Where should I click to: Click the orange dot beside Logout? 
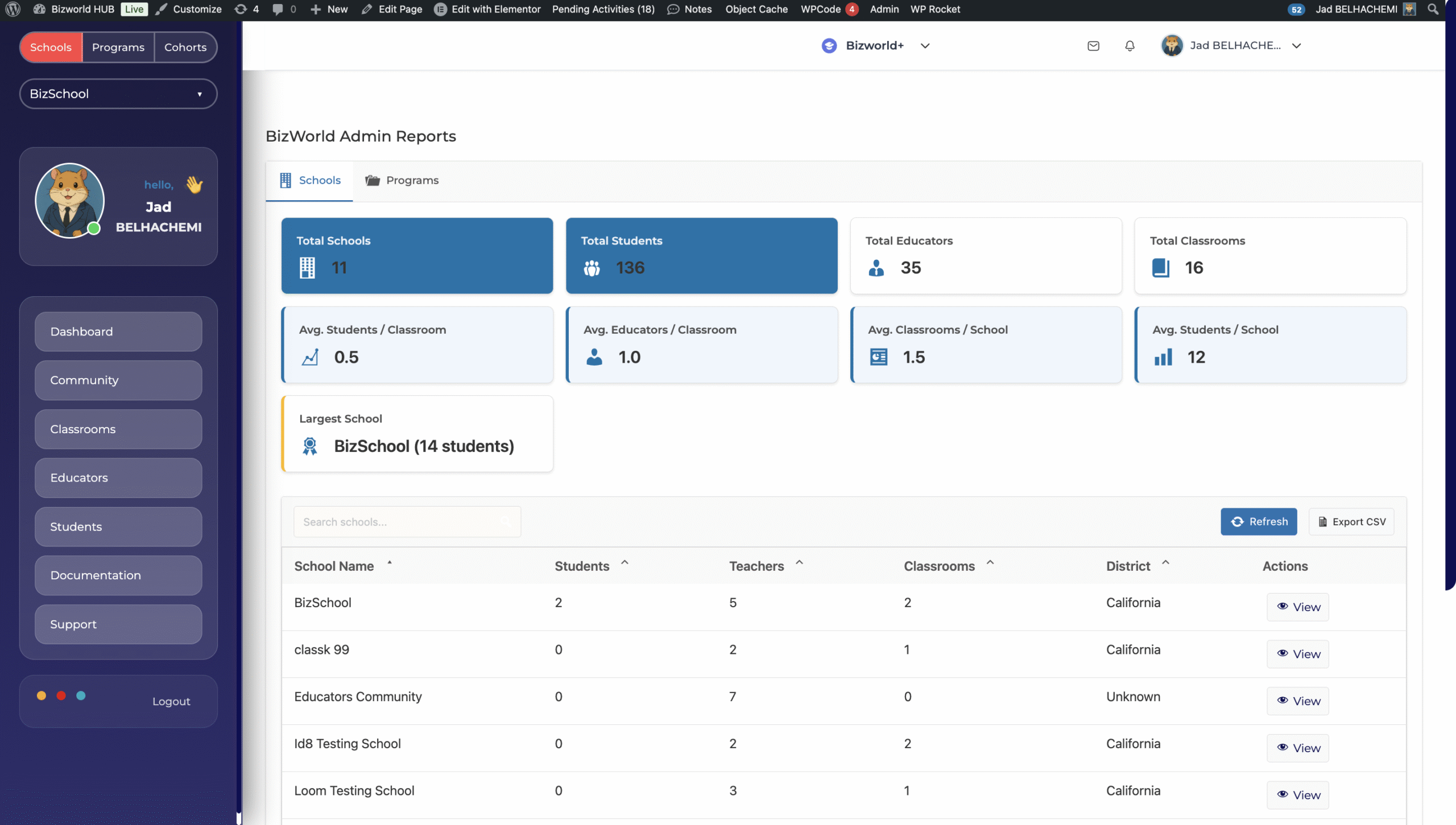[42, 695]
